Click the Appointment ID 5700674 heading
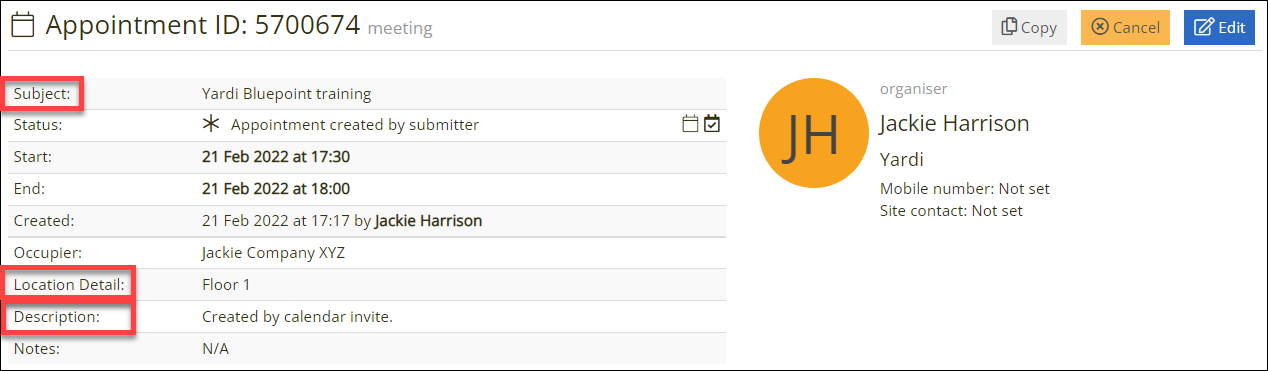Image resolution: width=1268 pixels, height=371 pixels. pyautogui.click(x=203, y=26)
